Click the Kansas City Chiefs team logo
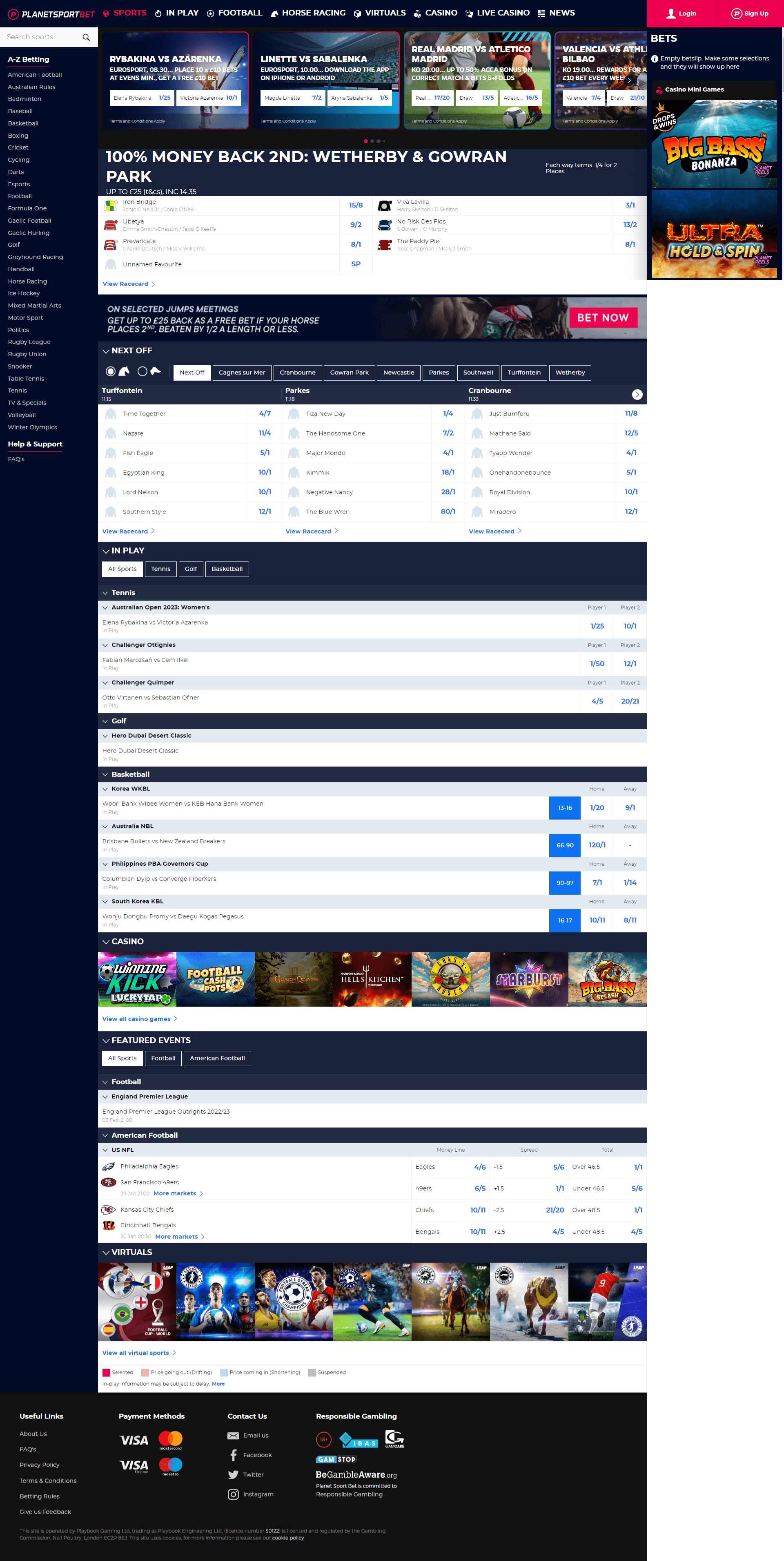This screenshot has height=1561, width=784. [x=109, y=1210]
